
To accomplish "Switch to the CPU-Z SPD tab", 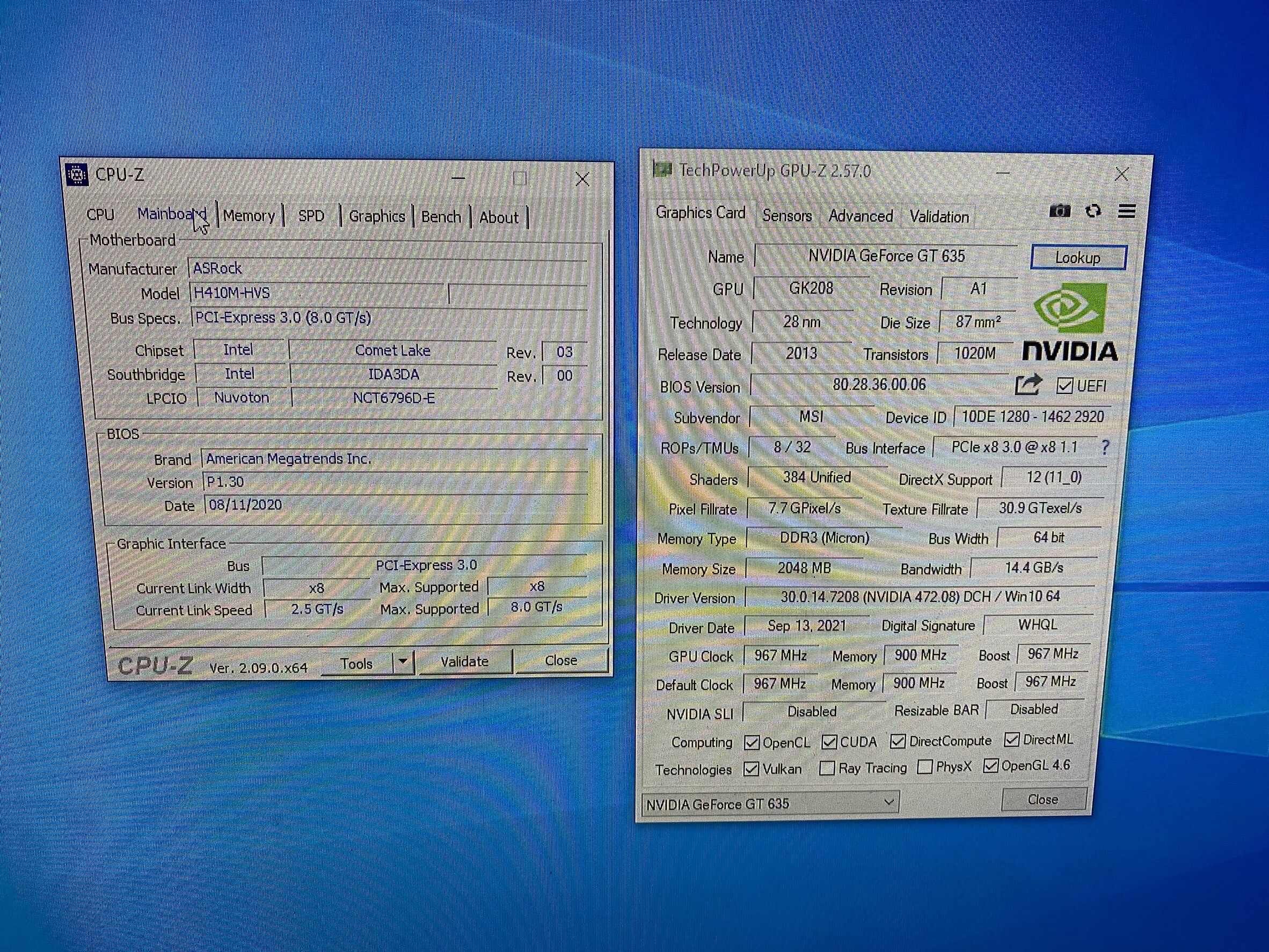I will pyautogui.click(x=311, y=216).
